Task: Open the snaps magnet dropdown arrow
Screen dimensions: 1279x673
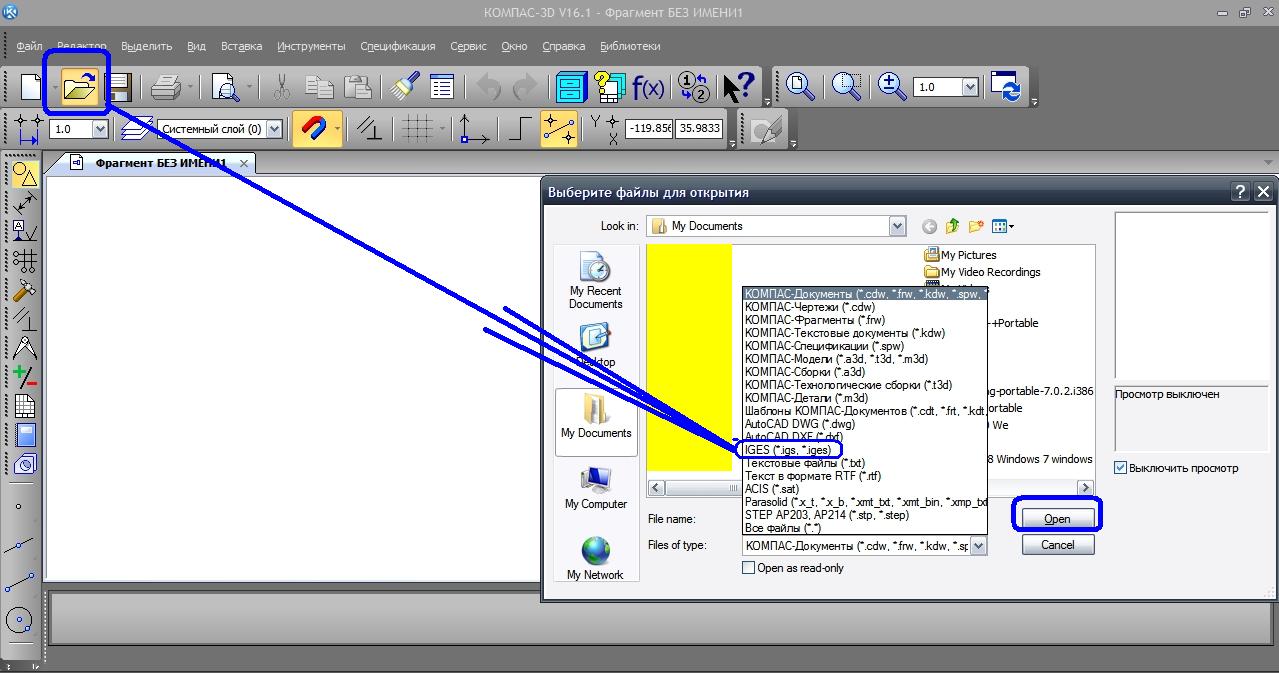Action: pos(338,129)
